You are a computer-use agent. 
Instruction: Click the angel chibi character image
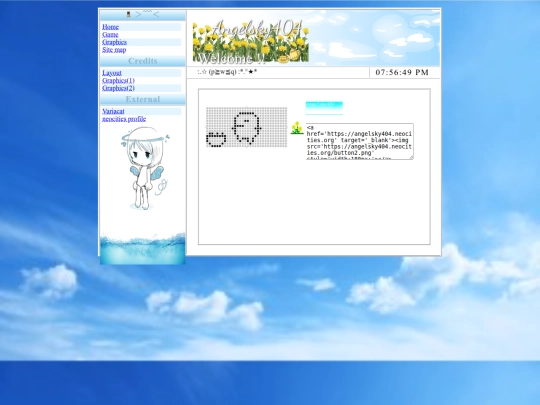click(146, 168)
